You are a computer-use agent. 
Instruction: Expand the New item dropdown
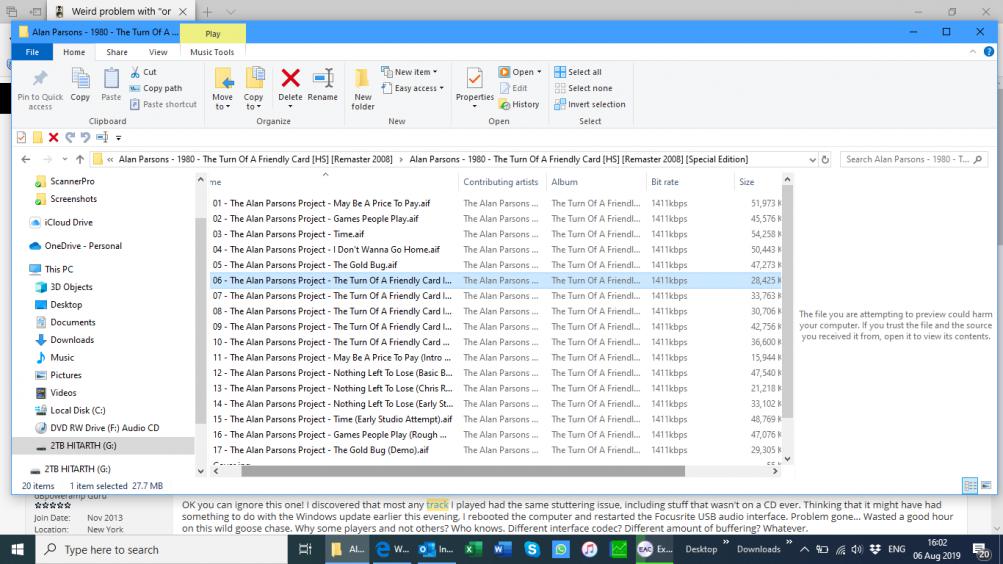click(x=412, y=72)
